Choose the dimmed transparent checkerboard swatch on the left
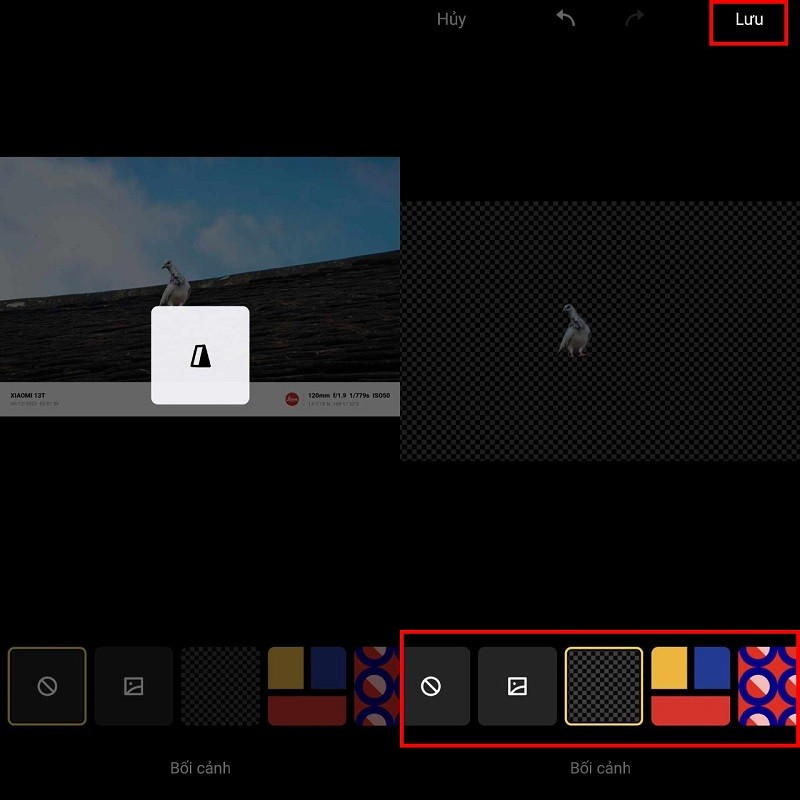The width and height of the screenshot is (800, 800). pyautogui.click(x=220, y=686)
